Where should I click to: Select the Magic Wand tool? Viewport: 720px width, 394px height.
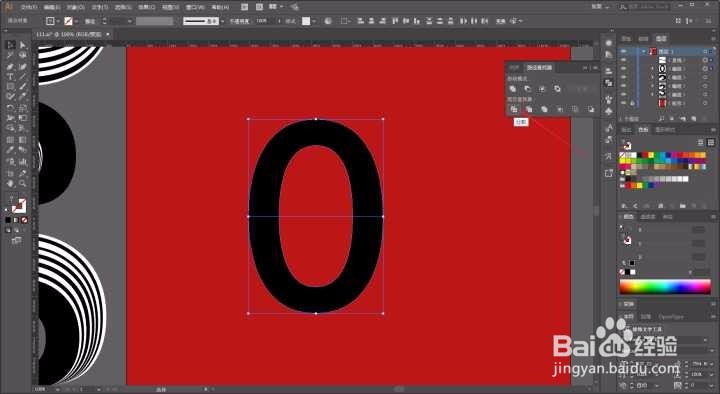[x=10, y=55]
